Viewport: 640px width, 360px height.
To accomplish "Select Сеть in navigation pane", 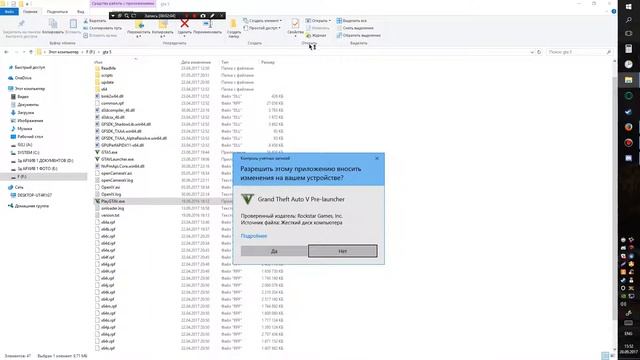I will 19,187.
